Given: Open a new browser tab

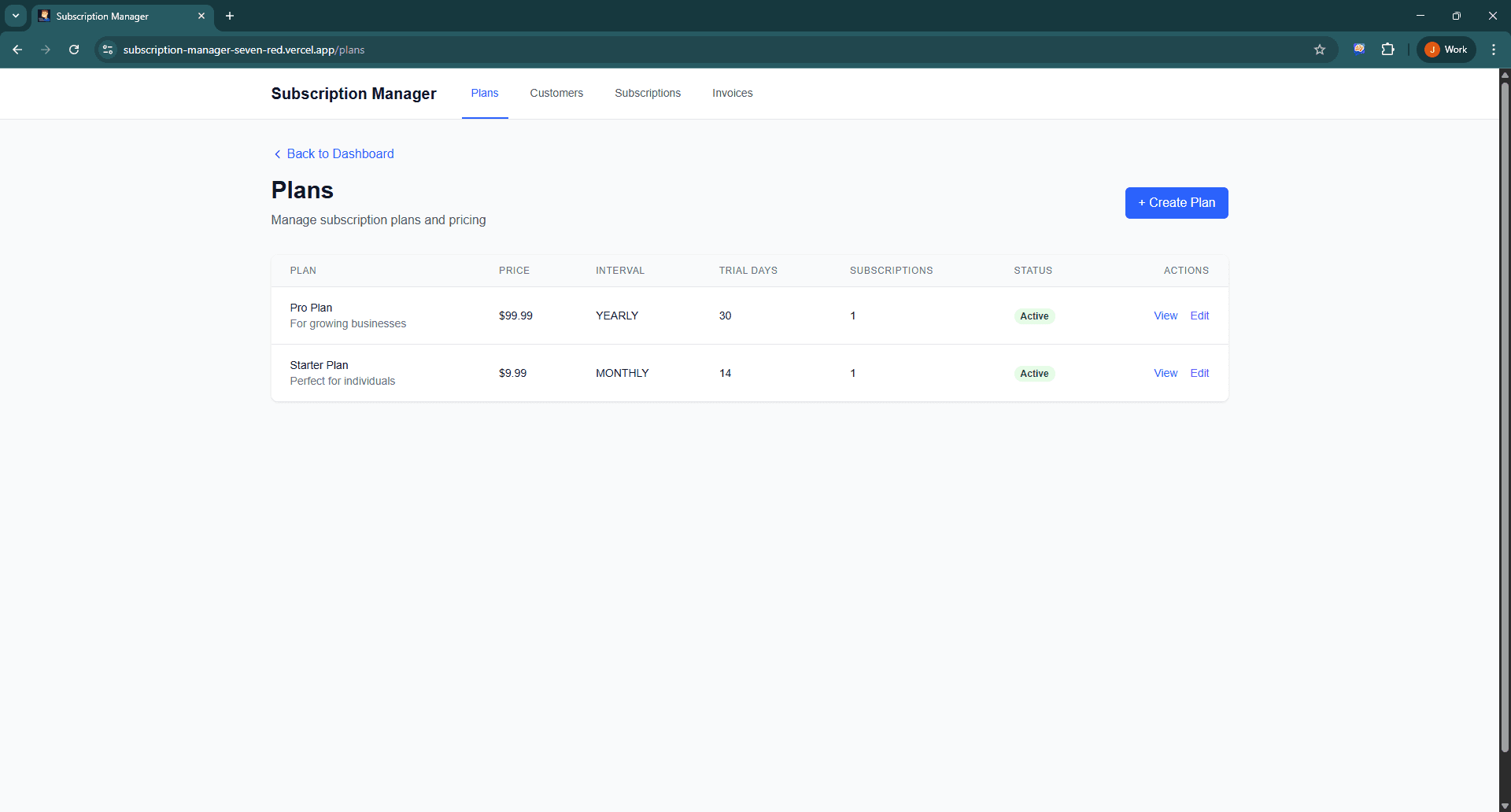Looking at the screenshot, I should 229,16.
